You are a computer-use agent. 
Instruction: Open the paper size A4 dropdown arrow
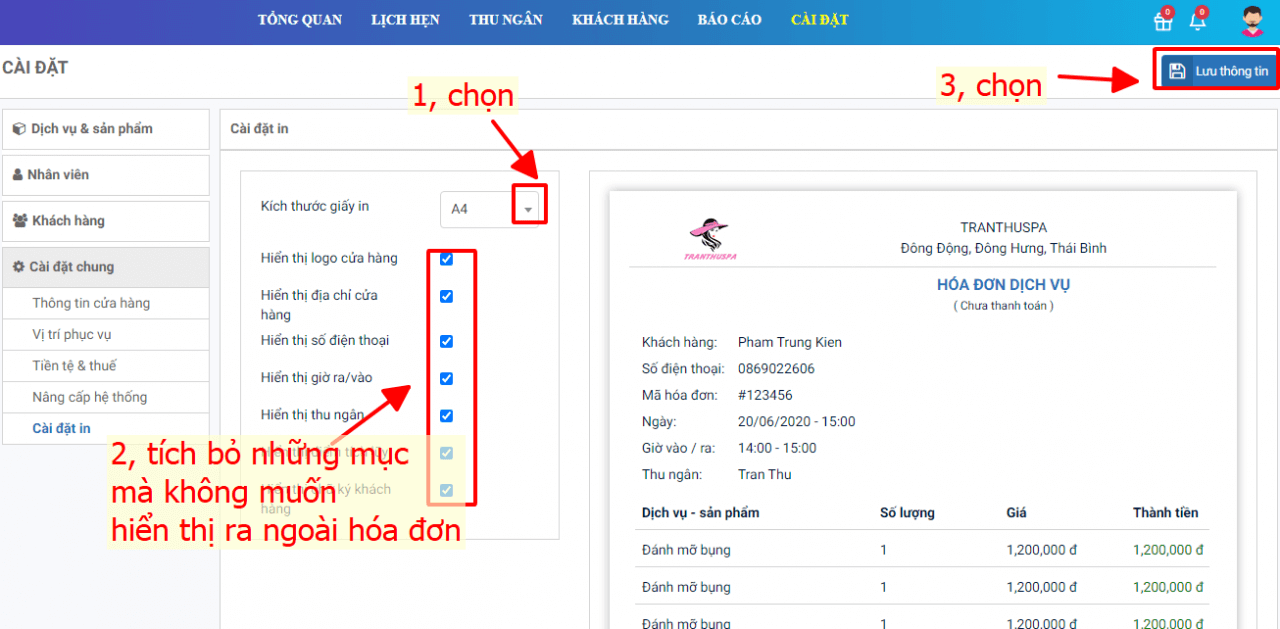528,209
